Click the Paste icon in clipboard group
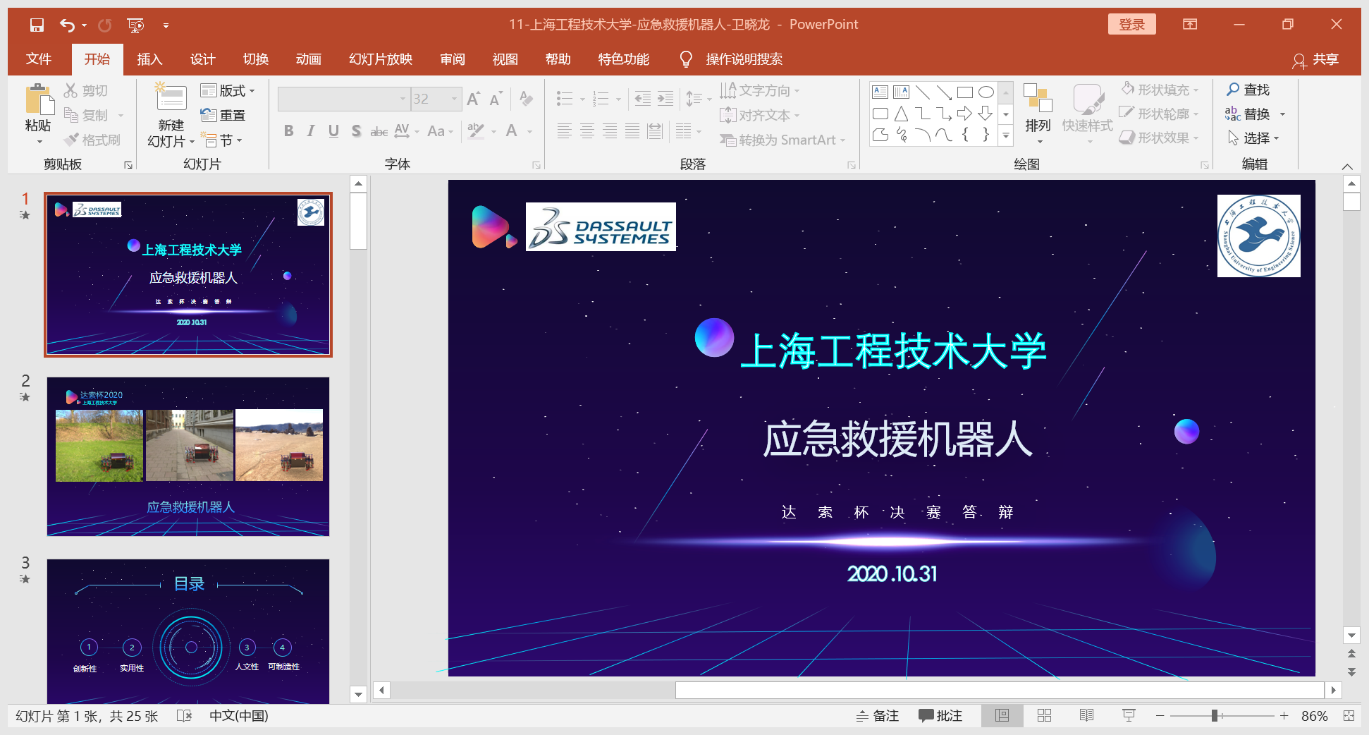 point(38,100)
